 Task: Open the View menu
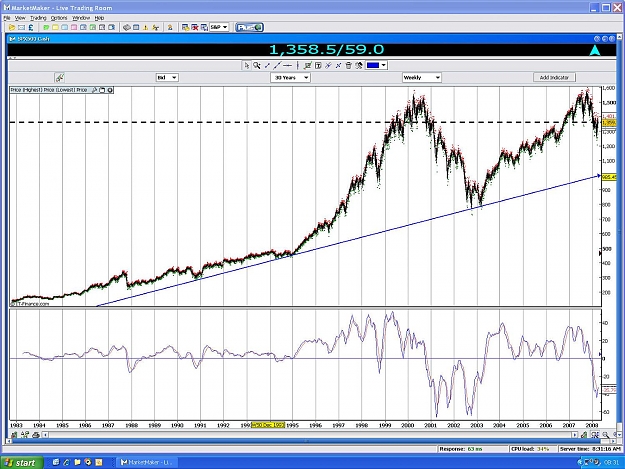coord(20,18)
